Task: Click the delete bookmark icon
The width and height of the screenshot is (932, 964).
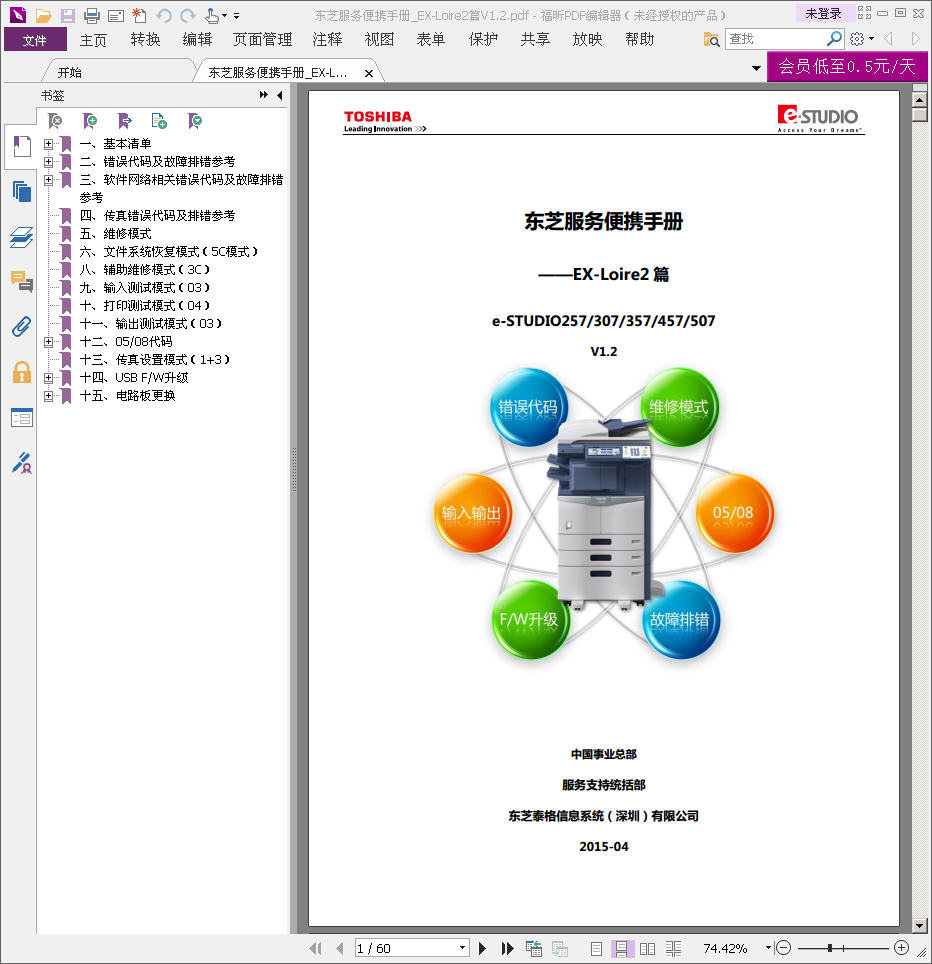Action: (x=55, y=121)
